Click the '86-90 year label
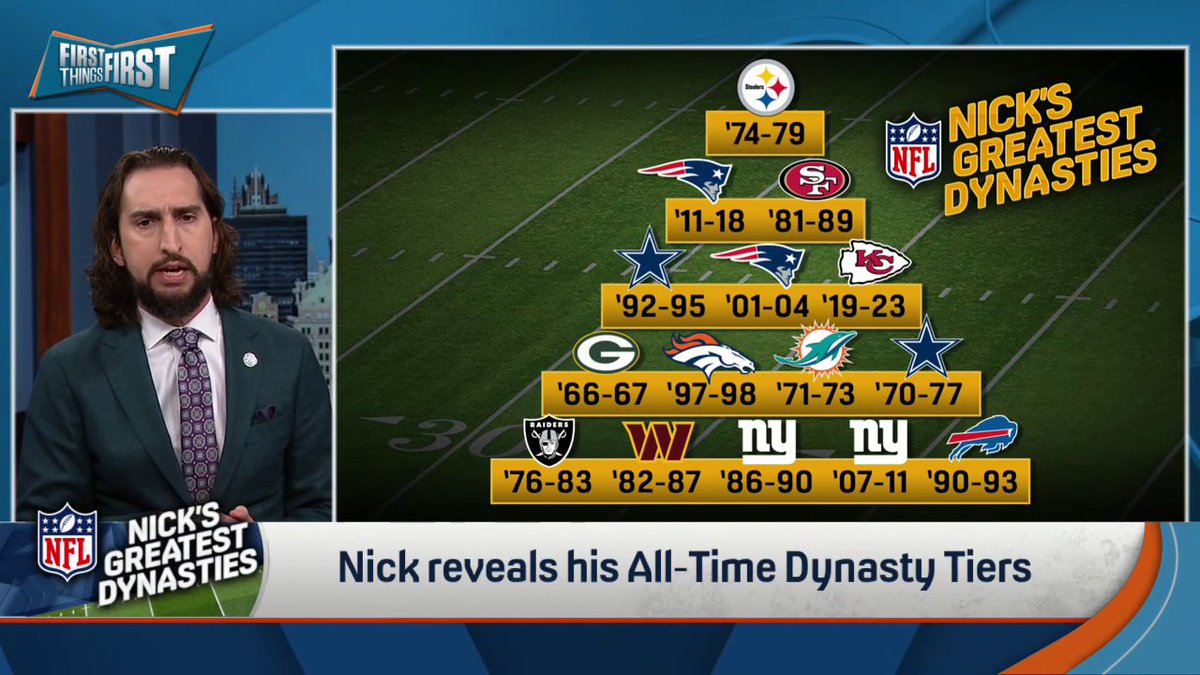 point(767,482)
